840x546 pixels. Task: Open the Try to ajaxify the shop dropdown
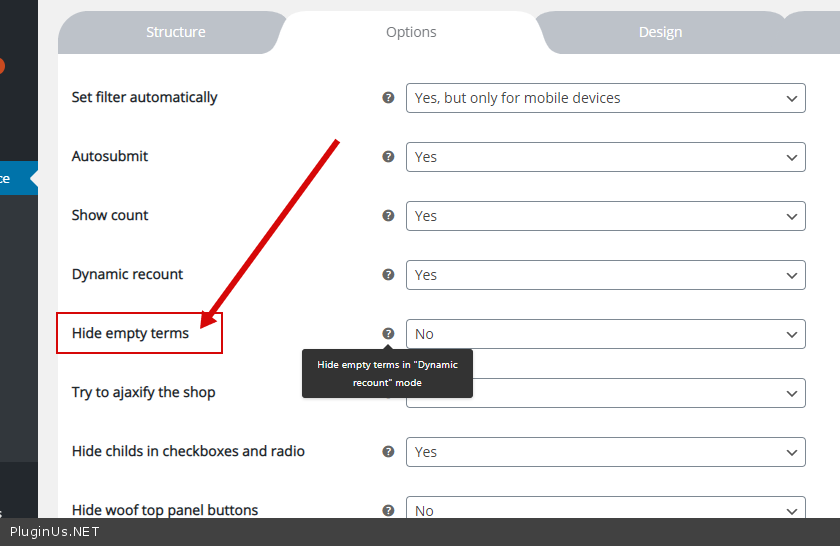tap(640, 393)
